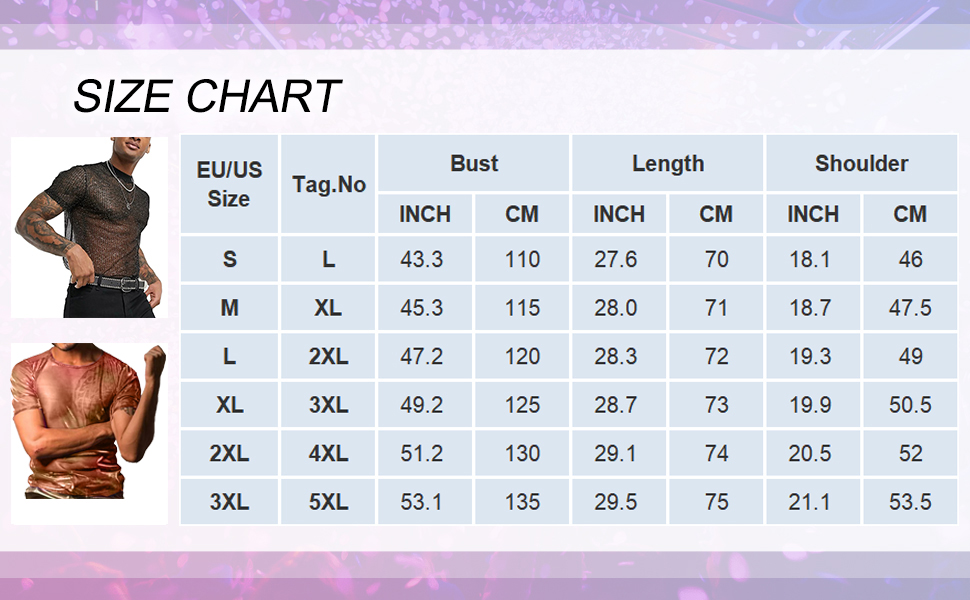Viewport: 970px width, 600px height.
Task: Click the 28.7 length inch value
Action: coord(616,405)
